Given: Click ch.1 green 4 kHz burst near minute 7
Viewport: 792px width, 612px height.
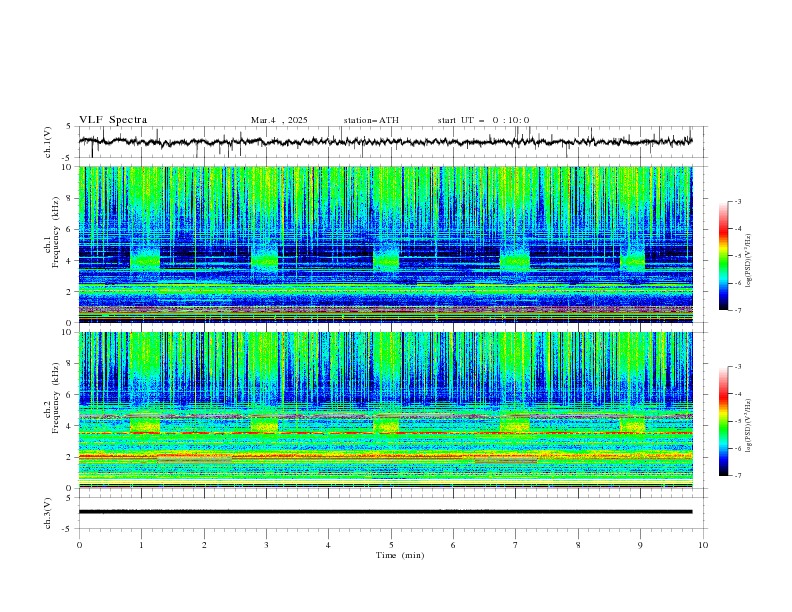Looking at the screenshot, I should [x=515, y=260].
